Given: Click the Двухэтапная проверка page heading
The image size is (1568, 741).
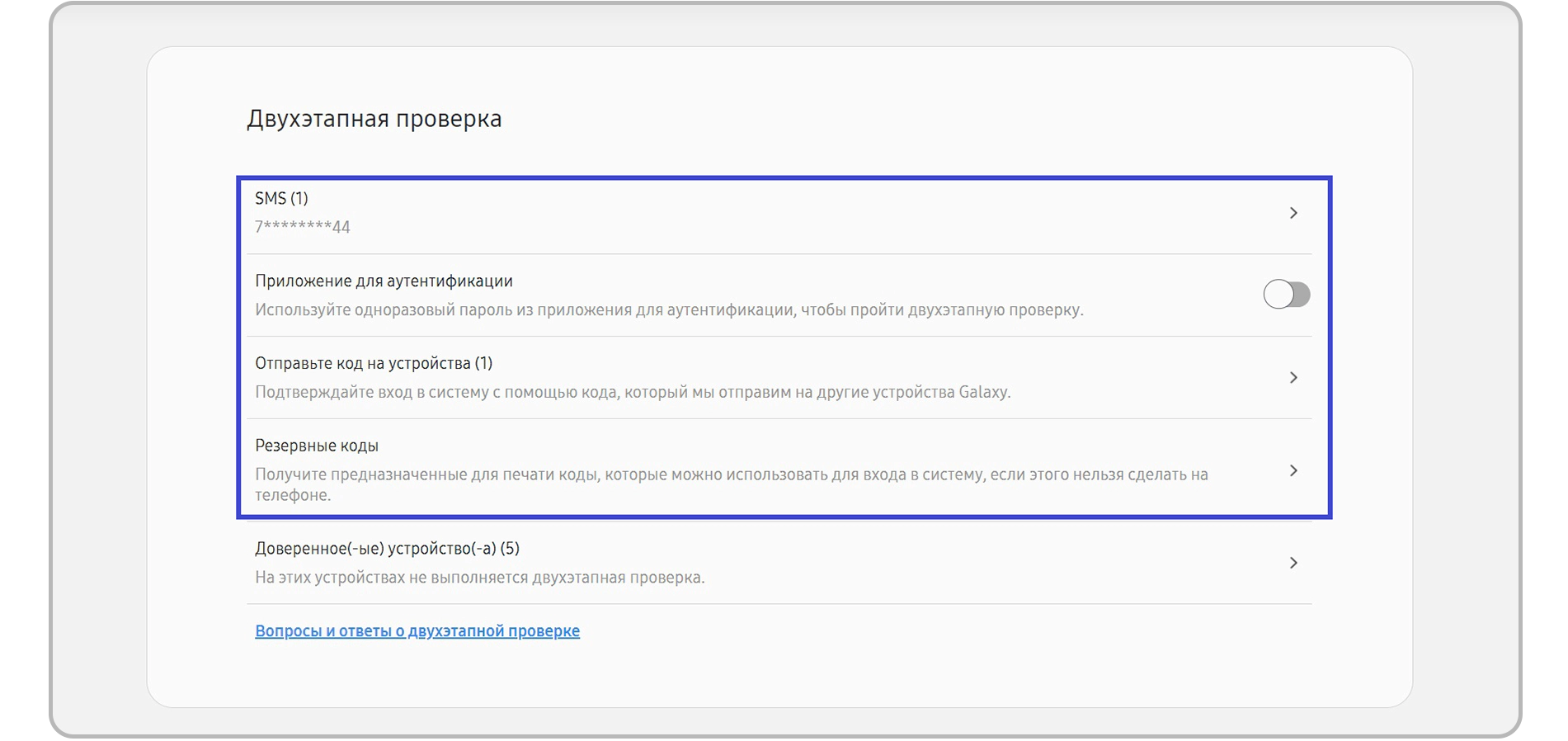Looking at the screenshot, I should point(374,119).
